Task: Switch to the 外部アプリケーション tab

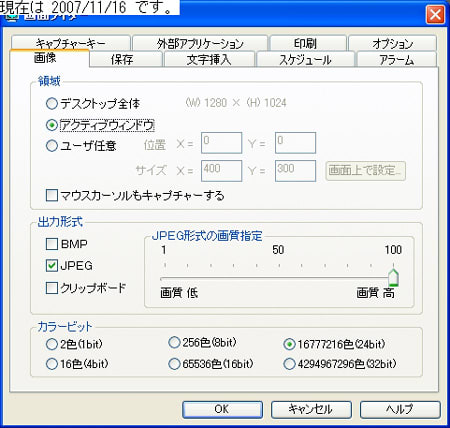Action: (x=200, y=43)
